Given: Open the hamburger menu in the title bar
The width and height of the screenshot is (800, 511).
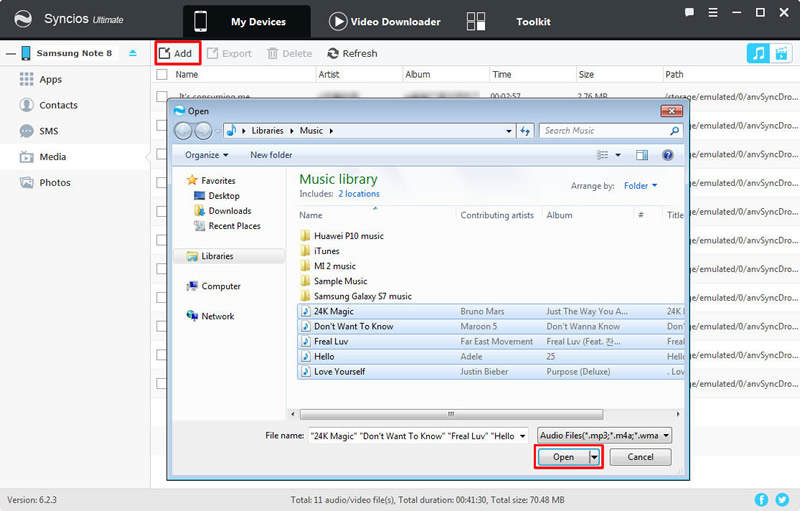Looking at the screenshot, I should point(713,12).
